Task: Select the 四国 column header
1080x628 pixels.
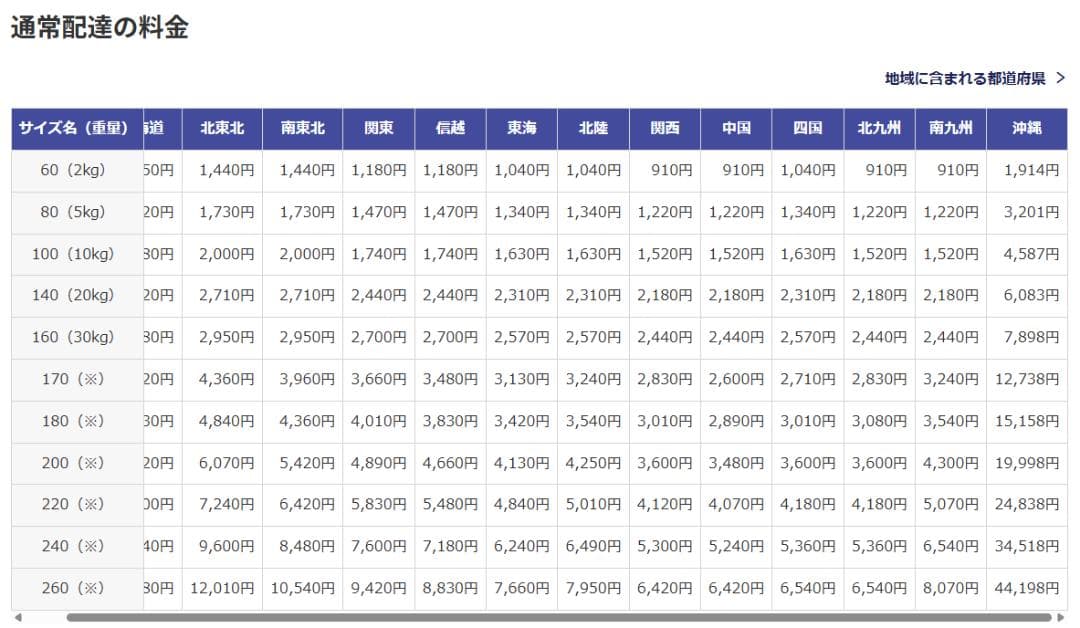Action: click(x=808, y=128)
